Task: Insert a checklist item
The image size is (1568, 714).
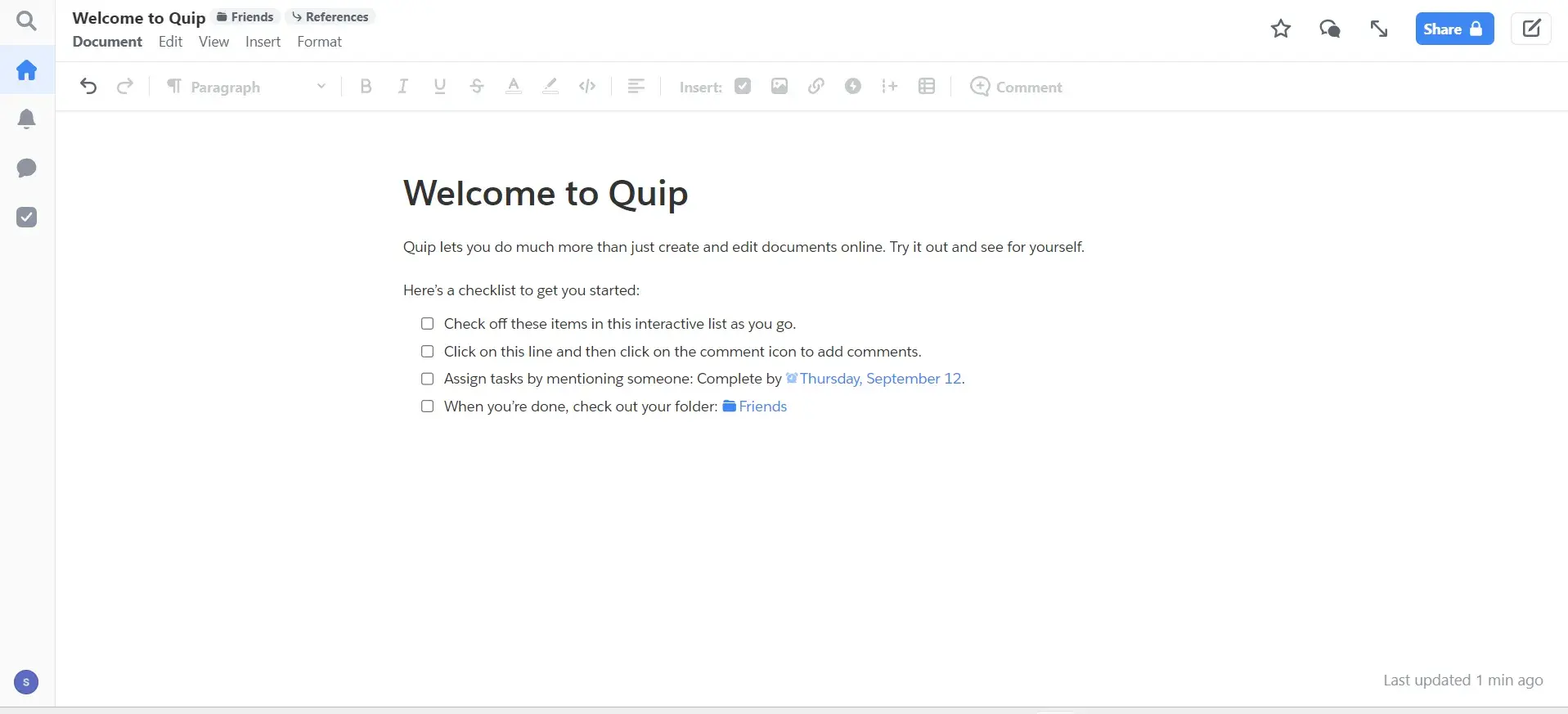Action: pyautogui.click(x=743, y=87)
